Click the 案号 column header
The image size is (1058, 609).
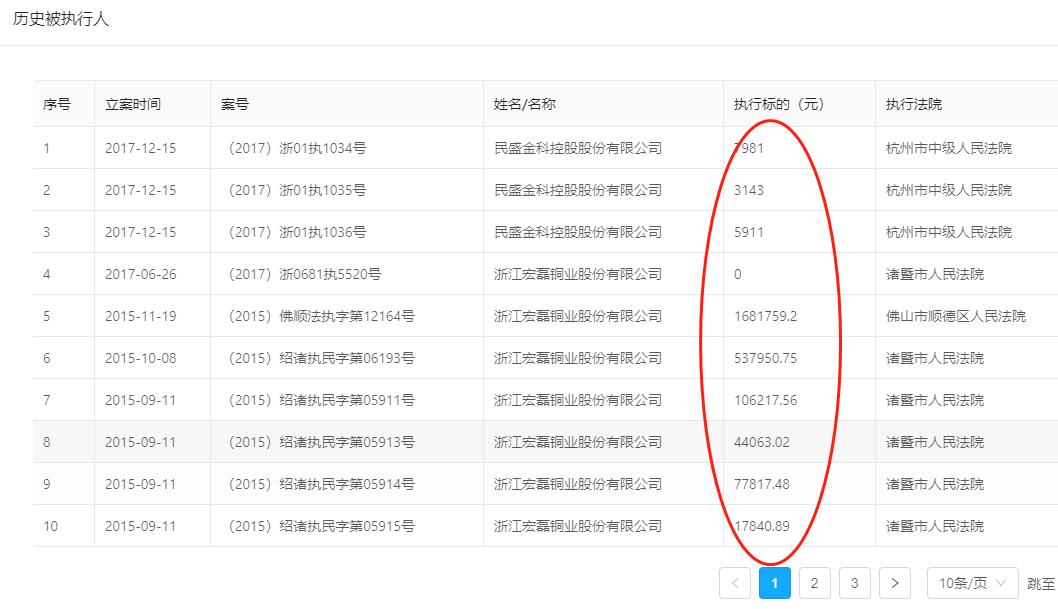[232, 103]
